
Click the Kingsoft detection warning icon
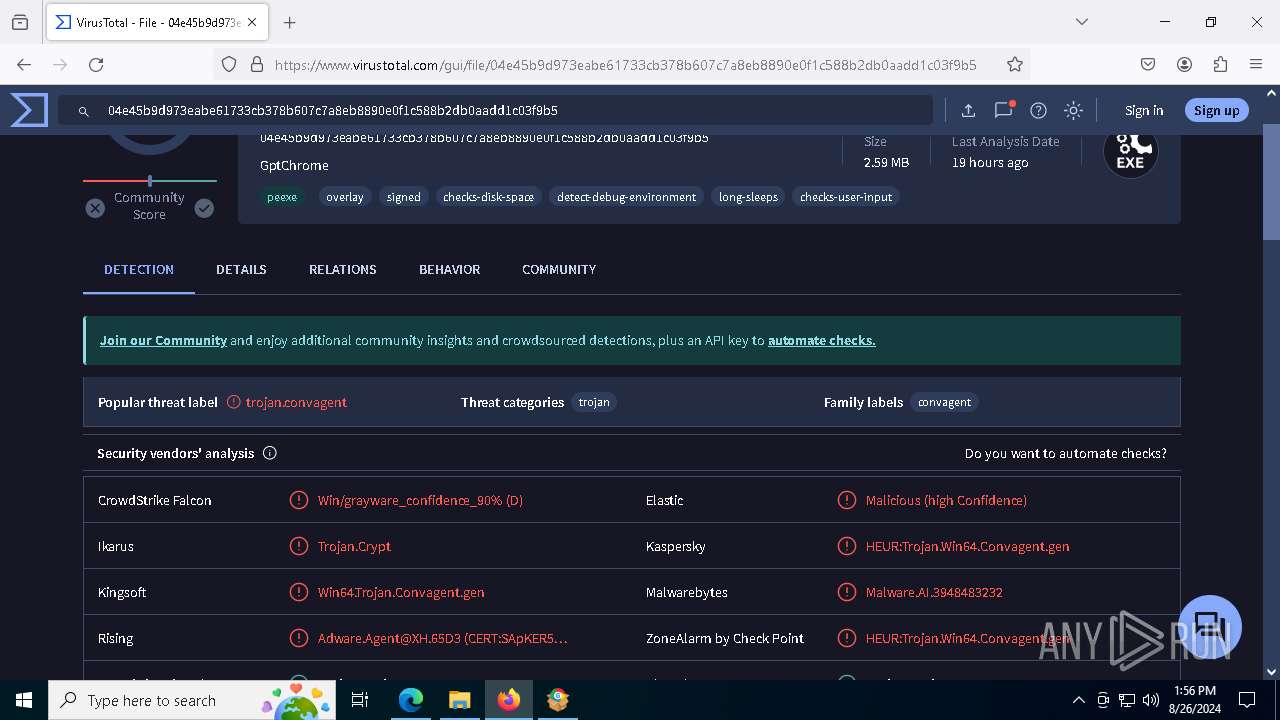[x=298, y=592]
